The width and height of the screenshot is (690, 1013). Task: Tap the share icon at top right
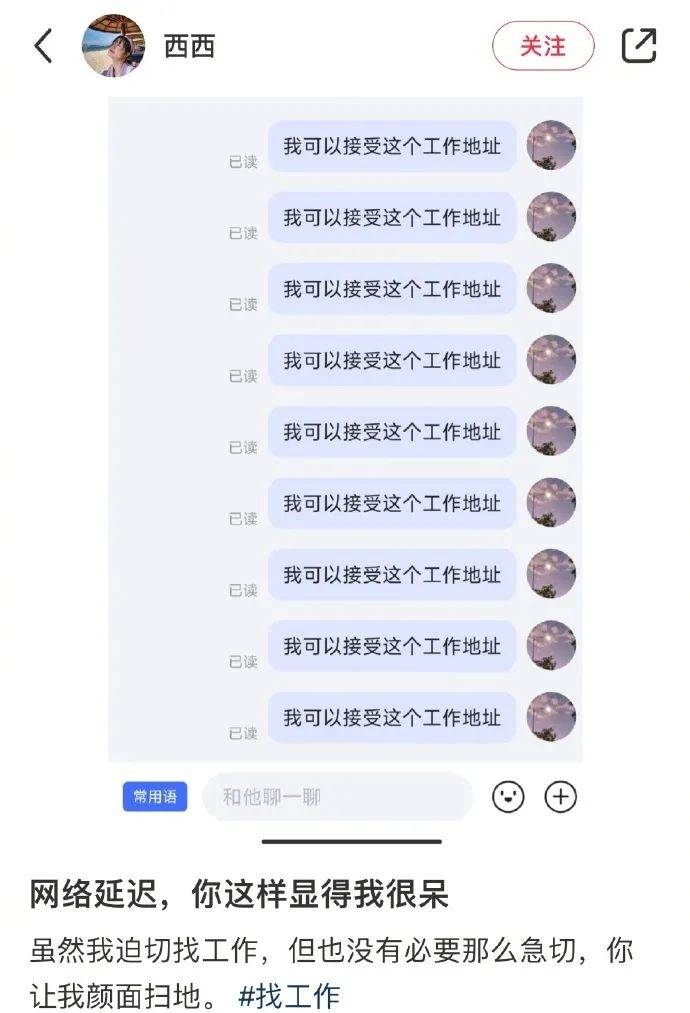[638, 46]
